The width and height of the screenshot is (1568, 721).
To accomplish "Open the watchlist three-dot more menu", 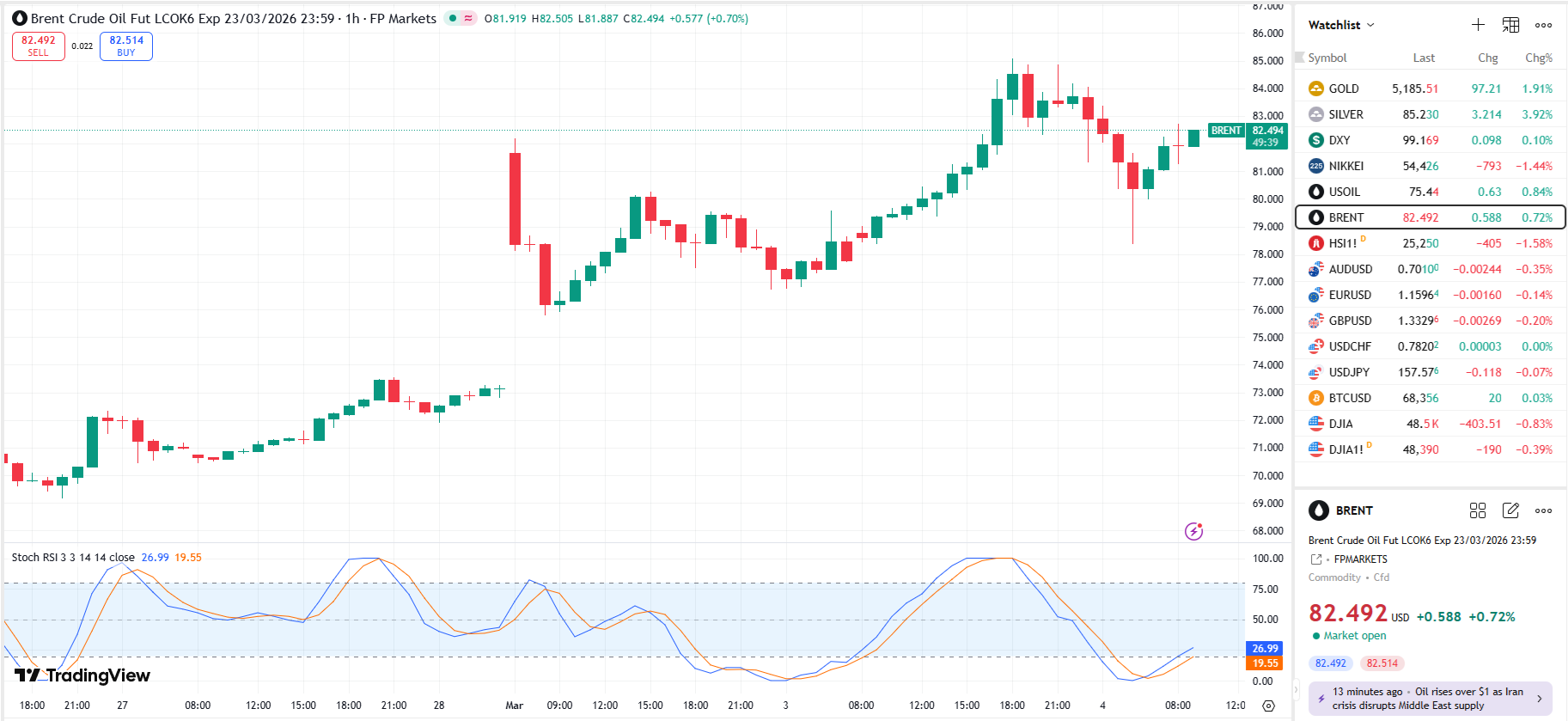I will click(1543, 25).
